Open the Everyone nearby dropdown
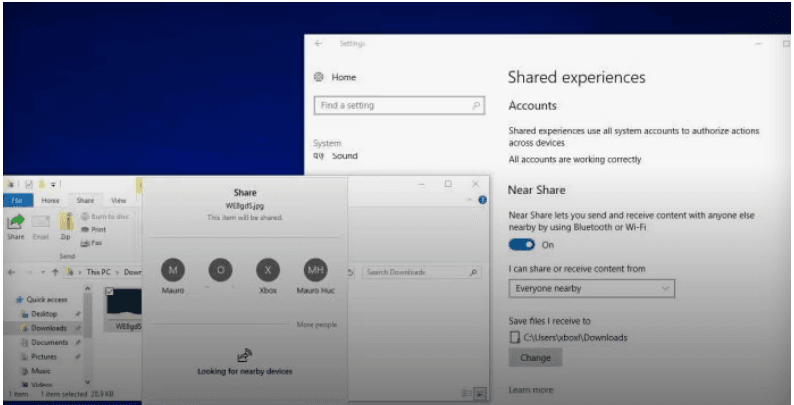This screenshot has width=794, height=405. click(591, 289)
